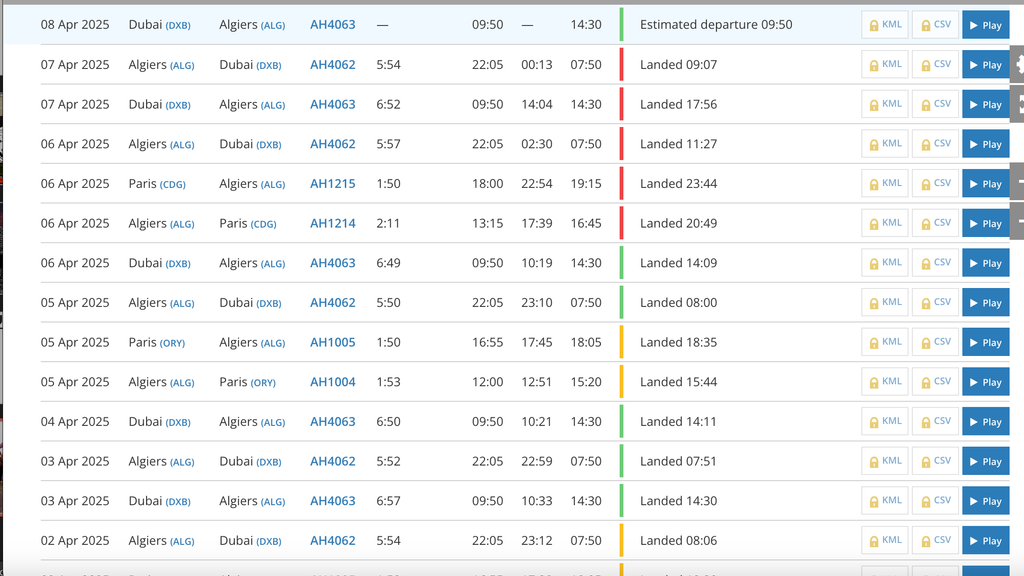The height and width of the screenshot is (576, 1024).
Task: Select status text 'Landed 20:49'
Action: coord(679,223)
